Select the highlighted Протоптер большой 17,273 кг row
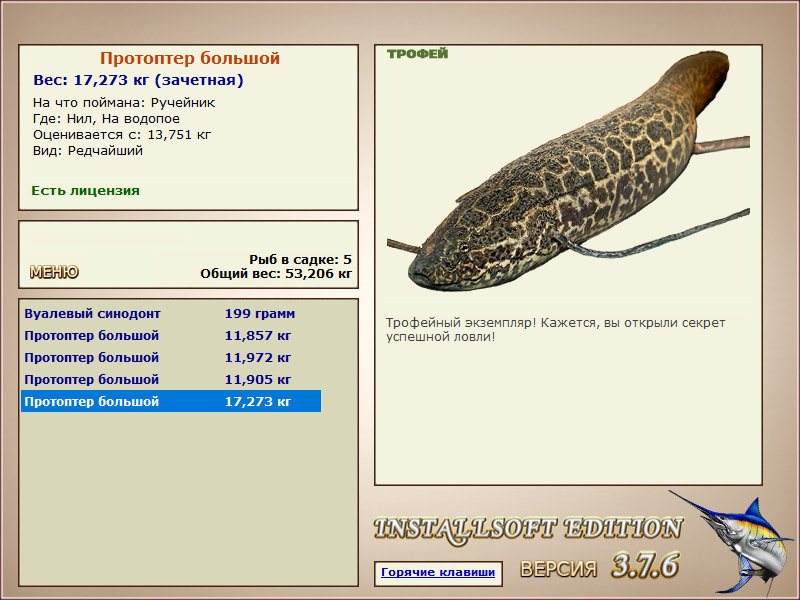The height and width of the screenshot is (600, 800). click(171, 402)
